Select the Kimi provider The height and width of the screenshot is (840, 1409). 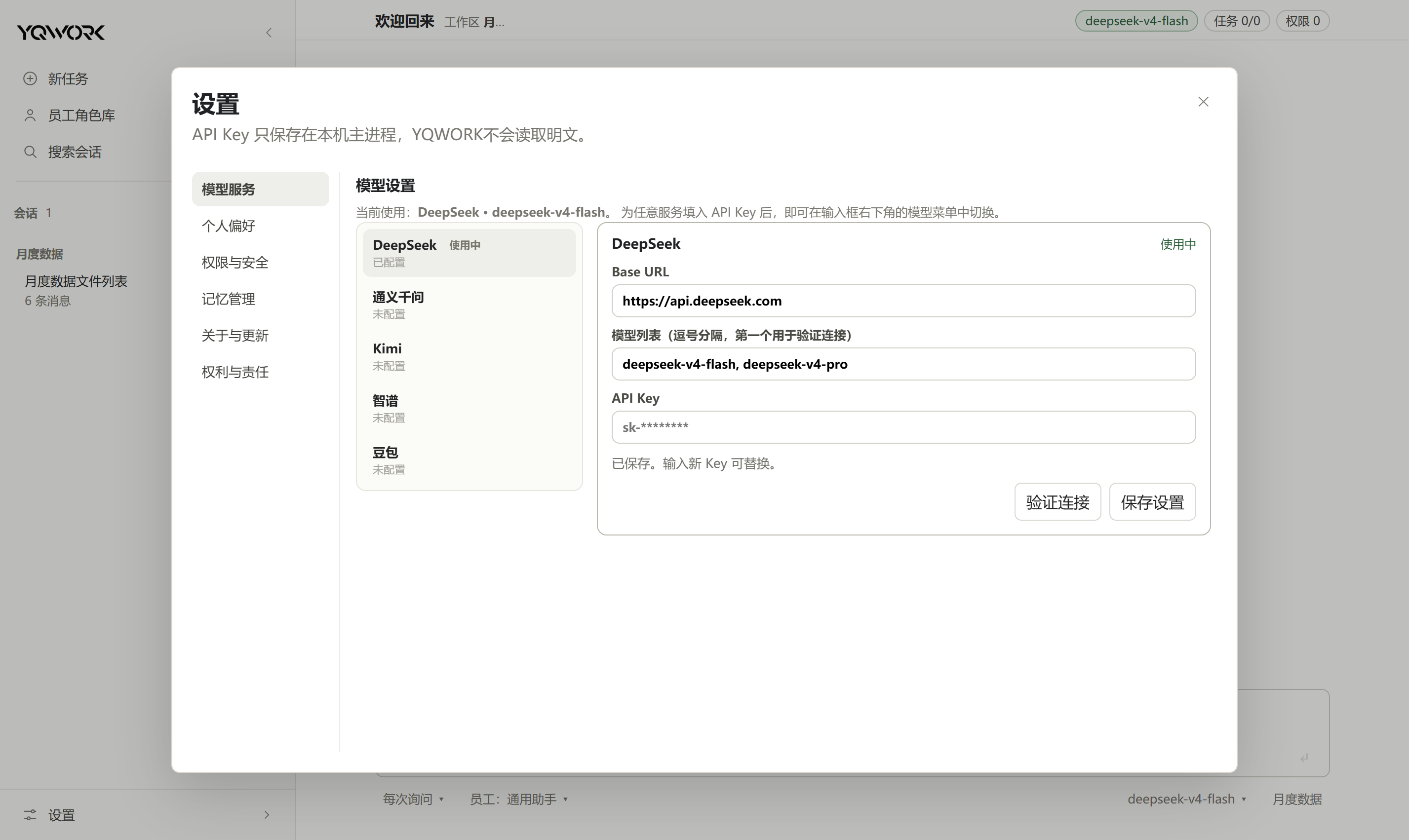470,356
